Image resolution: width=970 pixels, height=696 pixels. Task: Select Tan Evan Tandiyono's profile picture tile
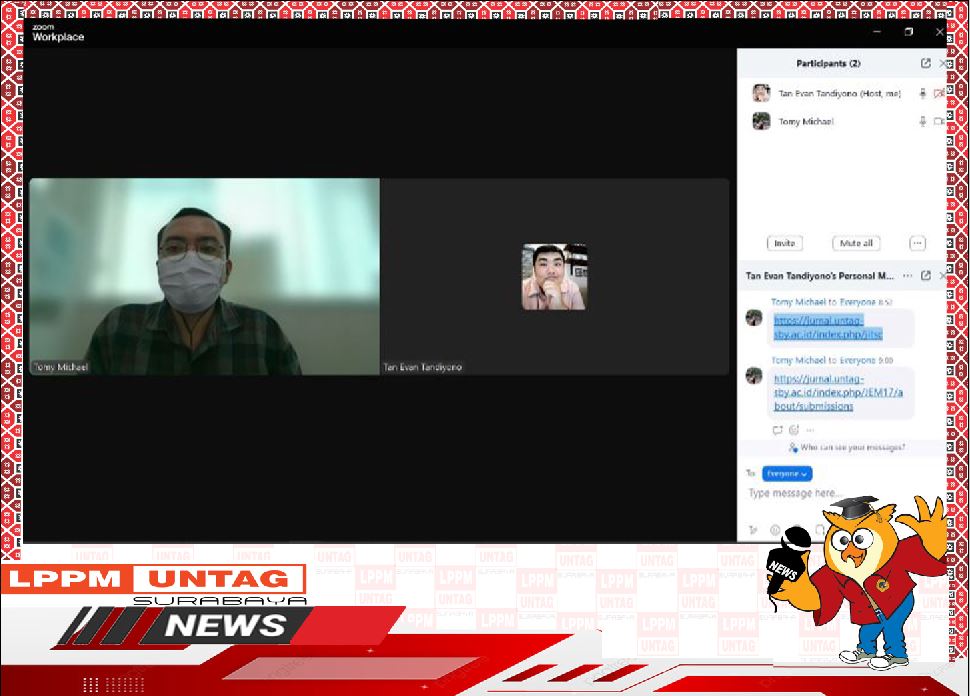(554, 277)
